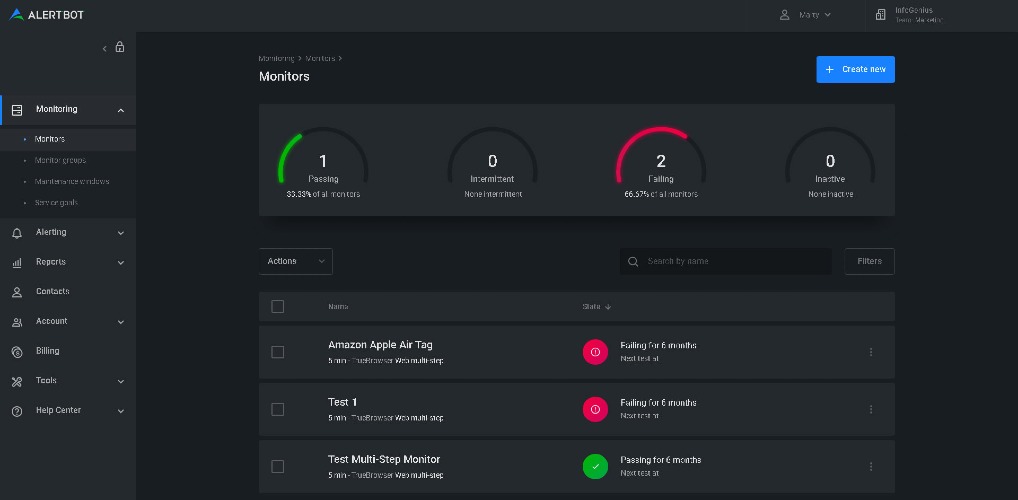
Task: Open Billing from the sidebar
Action: [47, 351]
